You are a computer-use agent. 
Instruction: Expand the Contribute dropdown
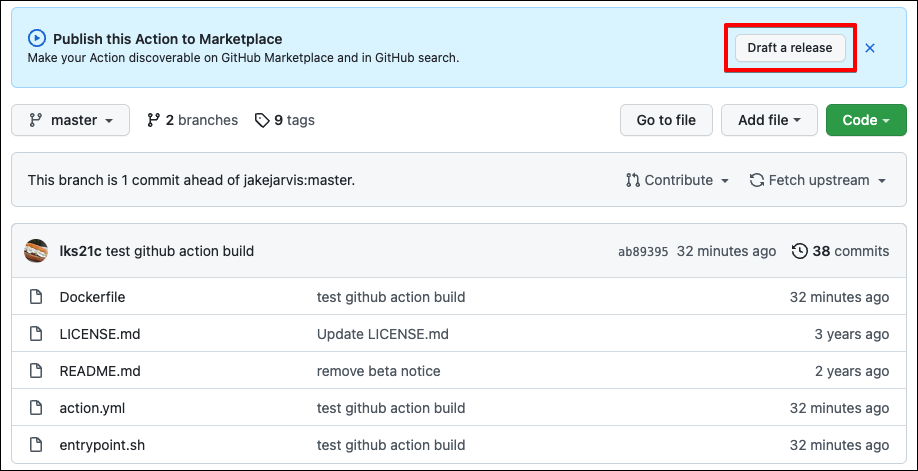[677, 180]
